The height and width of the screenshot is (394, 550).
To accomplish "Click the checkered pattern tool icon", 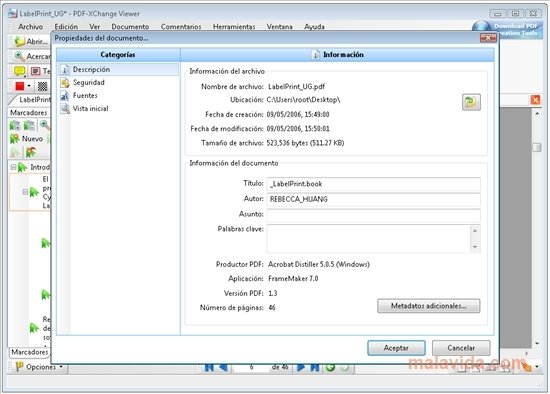I will [42, 86].
